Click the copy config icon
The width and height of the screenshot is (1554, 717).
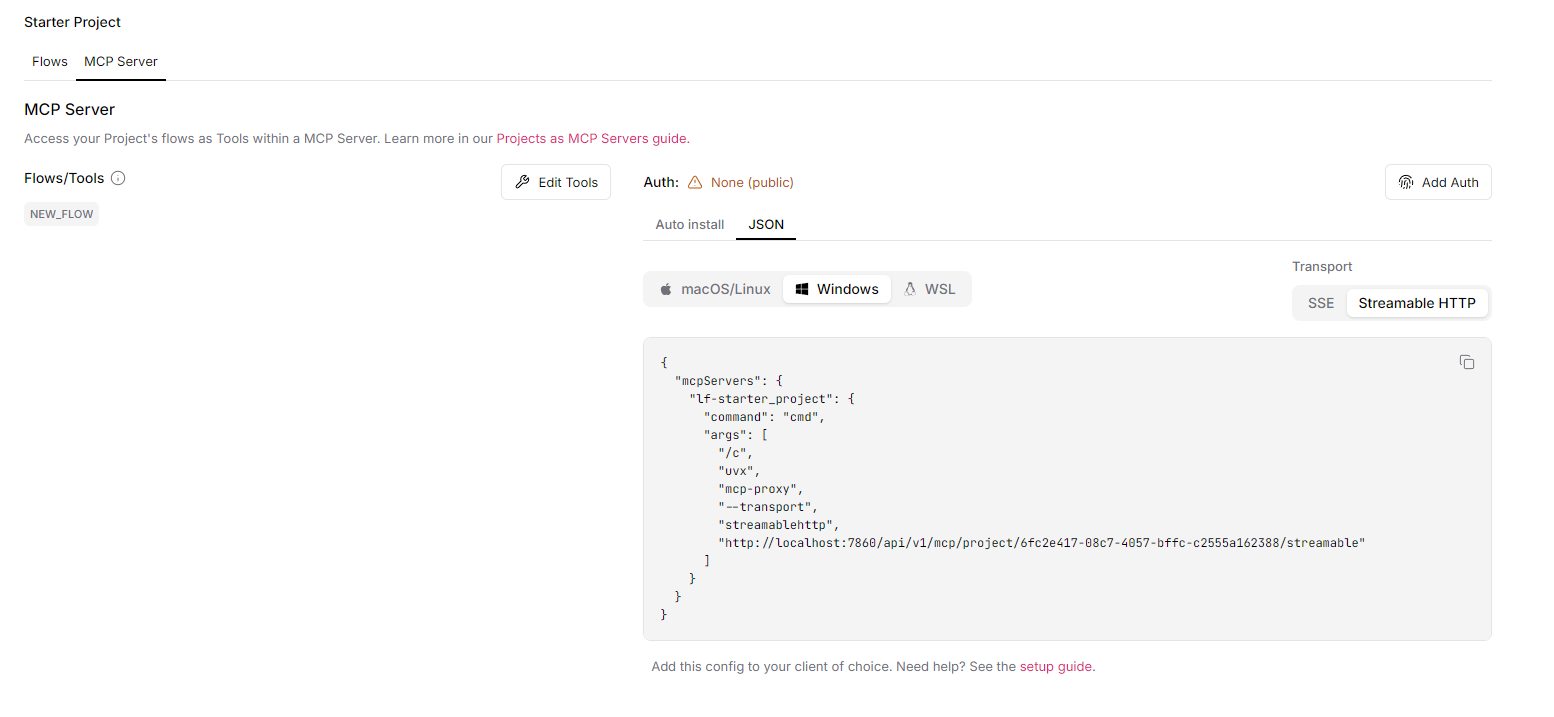click(1467, 362)
